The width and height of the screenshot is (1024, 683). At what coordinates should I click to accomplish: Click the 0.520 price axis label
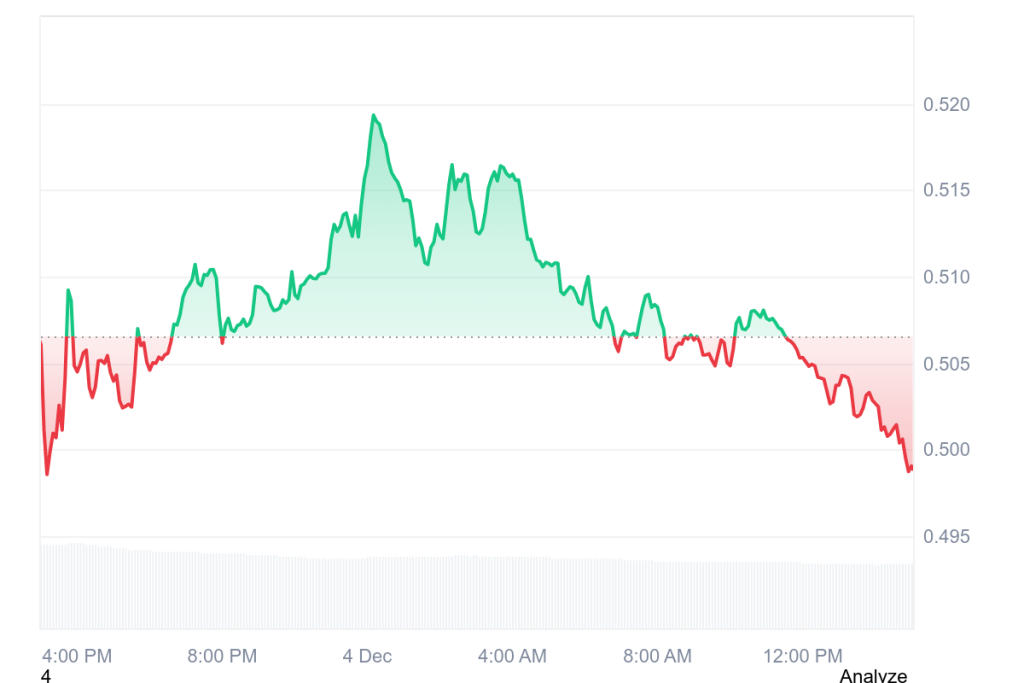[945, 105]
